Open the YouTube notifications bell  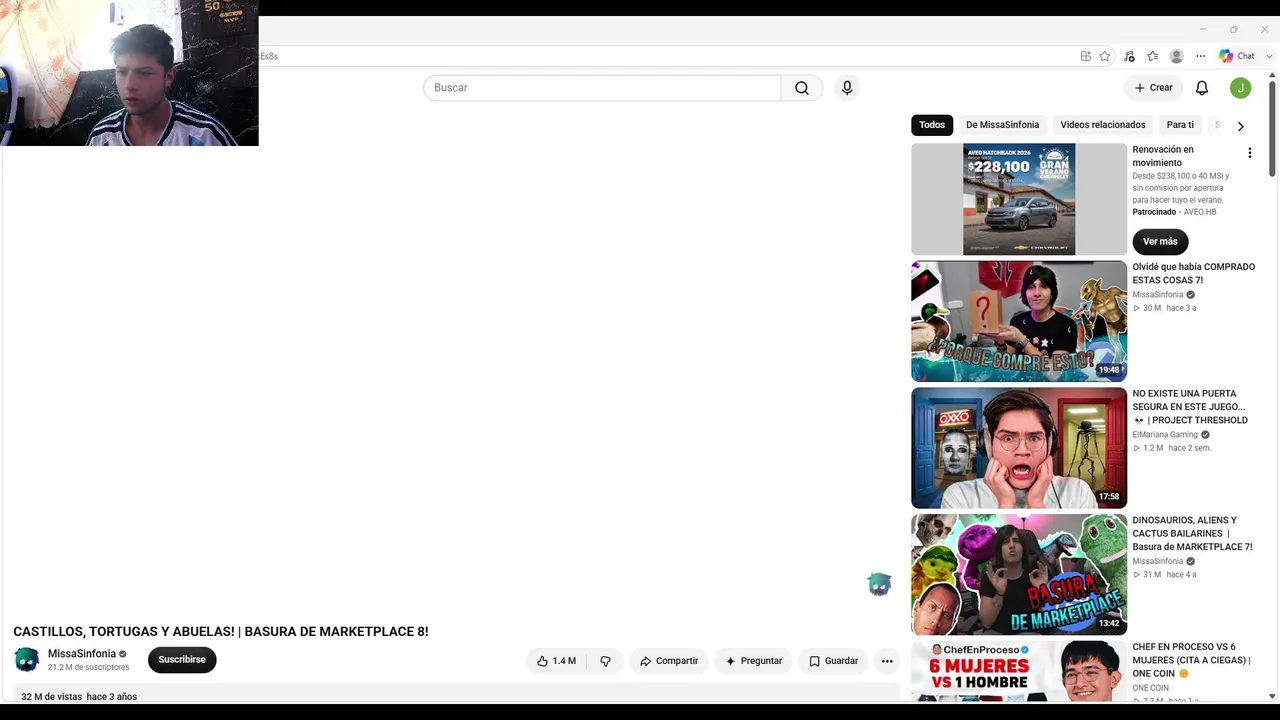pyautogui.click(x=1202, y=88)
